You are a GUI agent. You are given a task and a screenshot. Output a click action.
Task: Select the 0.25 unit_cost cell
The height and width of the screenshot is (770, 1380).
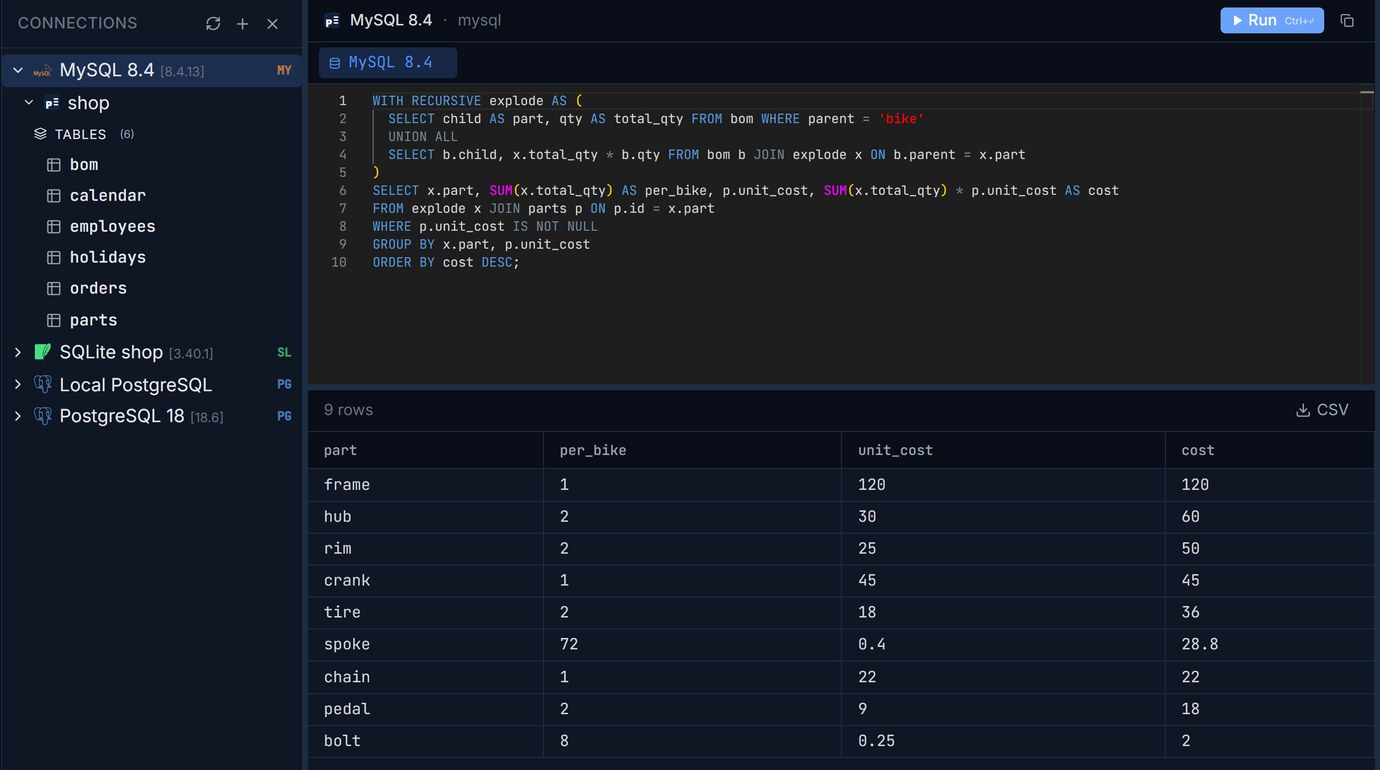tap(1003, 741)
